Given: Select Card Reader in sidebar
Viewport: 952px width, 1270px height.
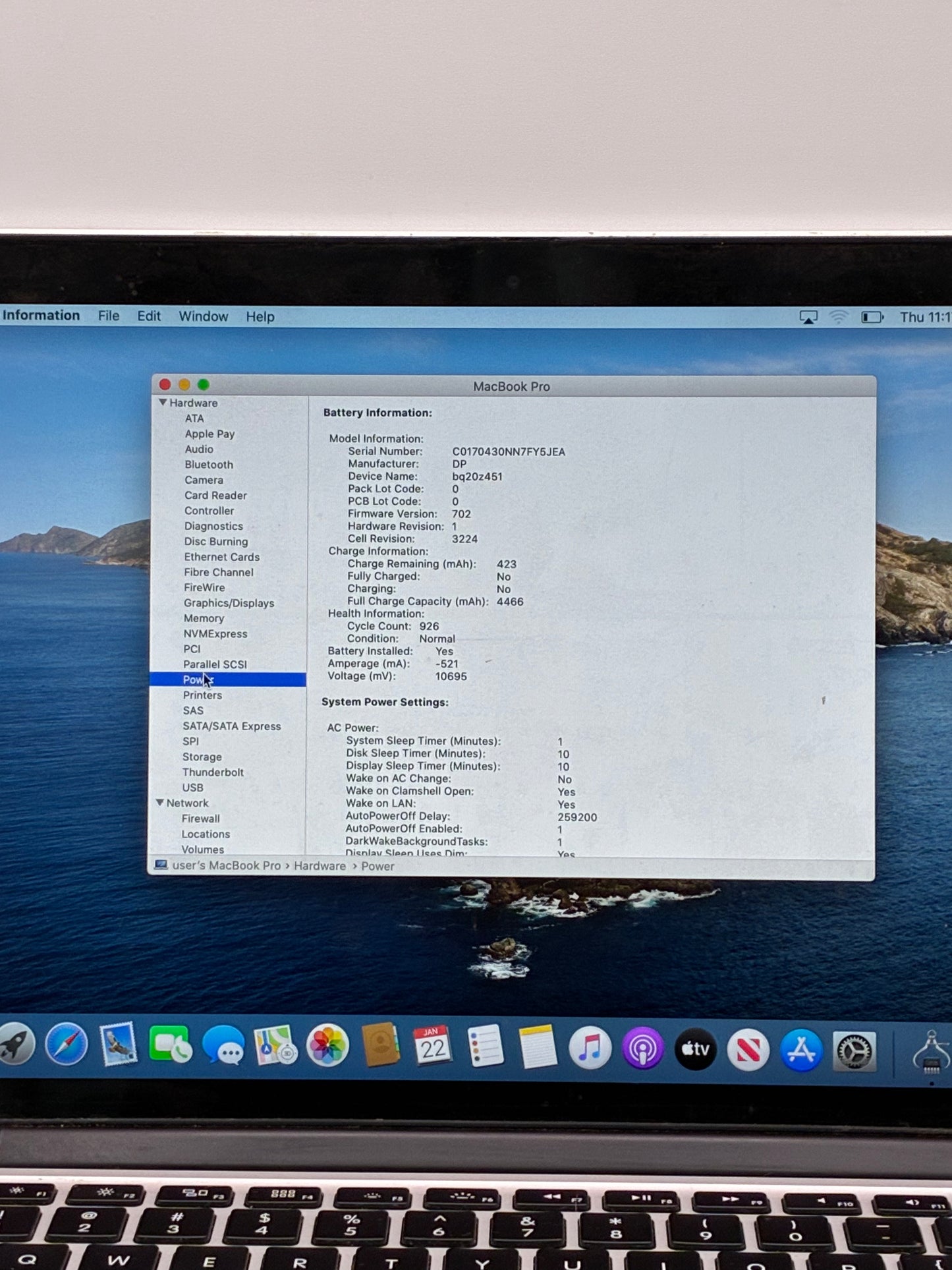Looking at the screenshot, I should tap(215, 495).
